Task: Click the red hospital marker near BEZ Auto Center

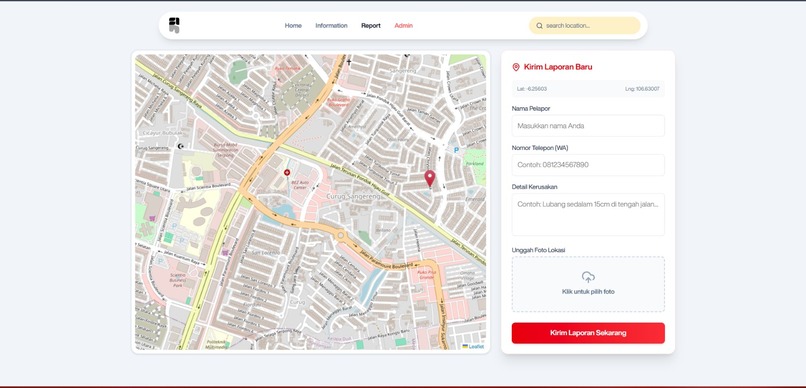Action: click(x=287, y=173)
